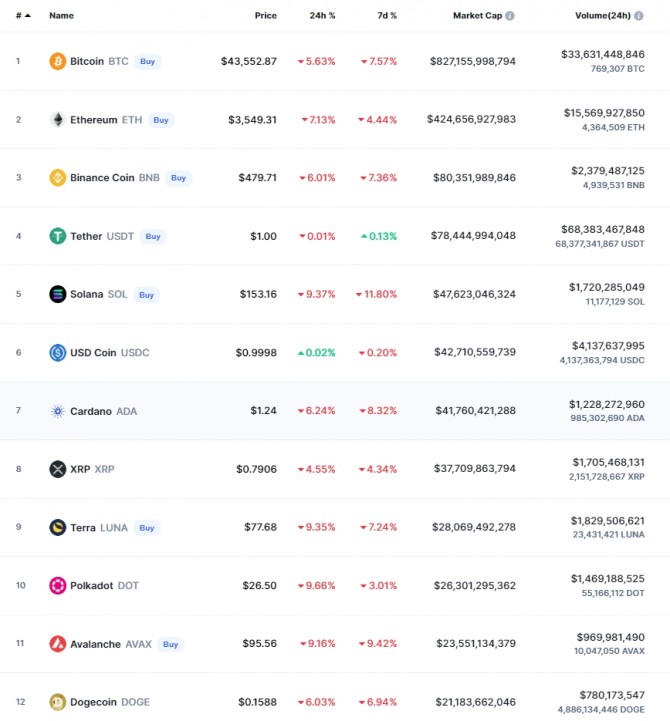Click the Buy button next to Bitcoin
The height and width of the screenshot is (721, 670).
(148, 61)
